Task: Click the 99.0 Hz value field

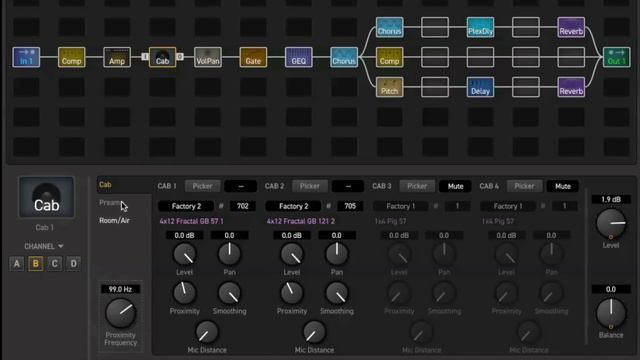Action: point(120,289)
